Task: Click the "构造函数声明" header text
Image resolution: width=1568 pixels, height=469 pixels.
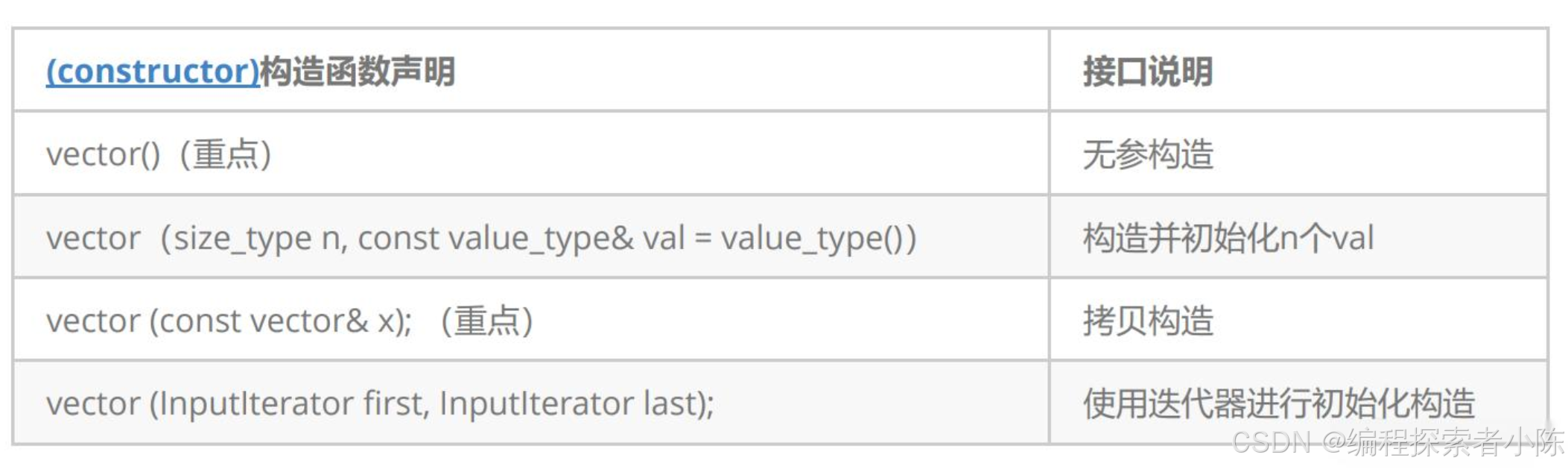Action: click(x=358, y=72)
